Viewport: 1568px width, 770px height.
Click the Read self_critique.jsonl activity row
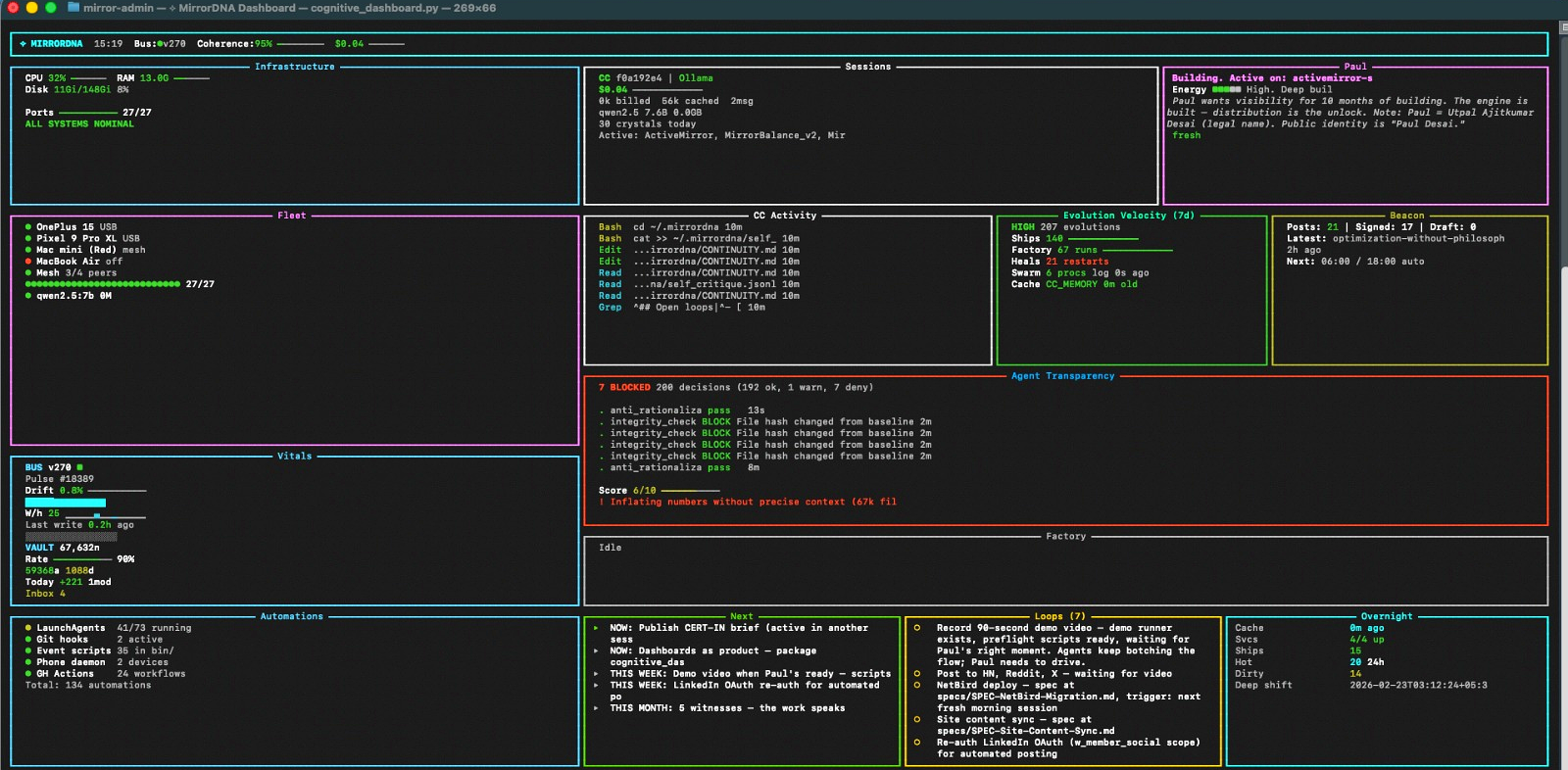click(700, 285)
